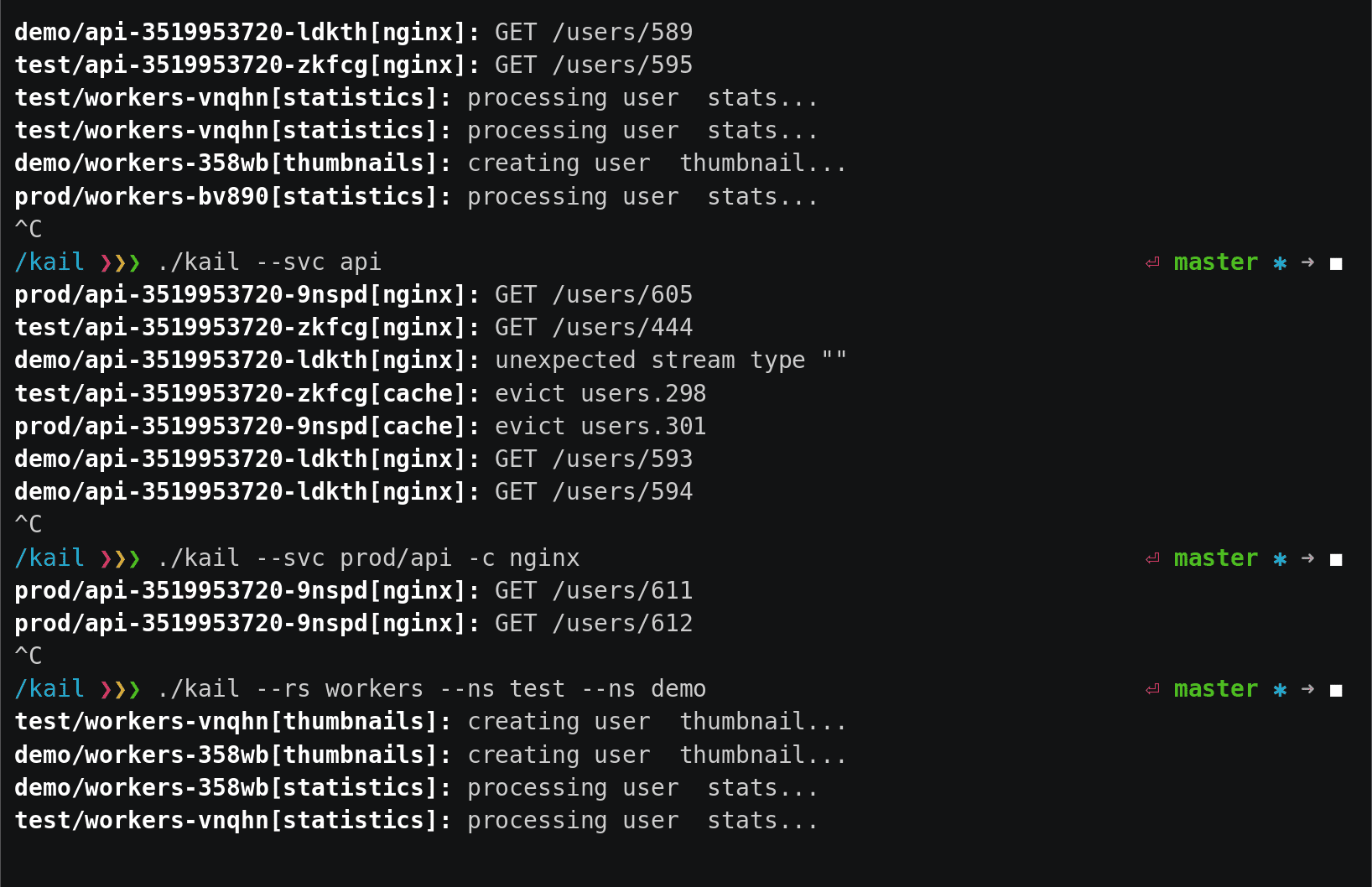Click the white square on the last prompt line
Screen dimensions: 1372x887
coord(1336,690)
